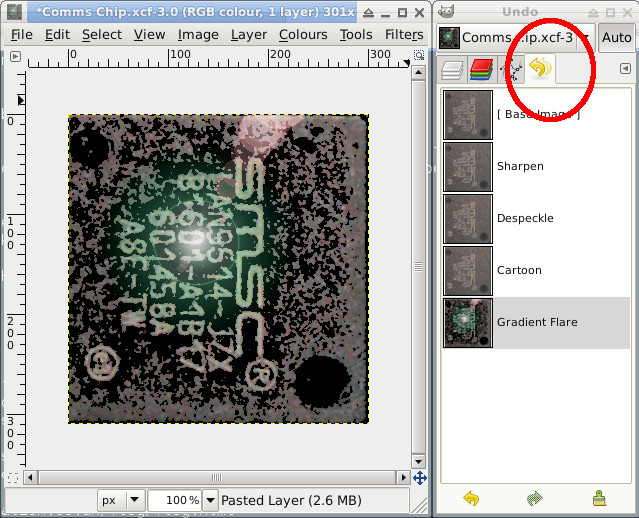The width and height of the screenshot is (639, 518).
Task: Select the Cartoon history step
Action: pos(536,271)
